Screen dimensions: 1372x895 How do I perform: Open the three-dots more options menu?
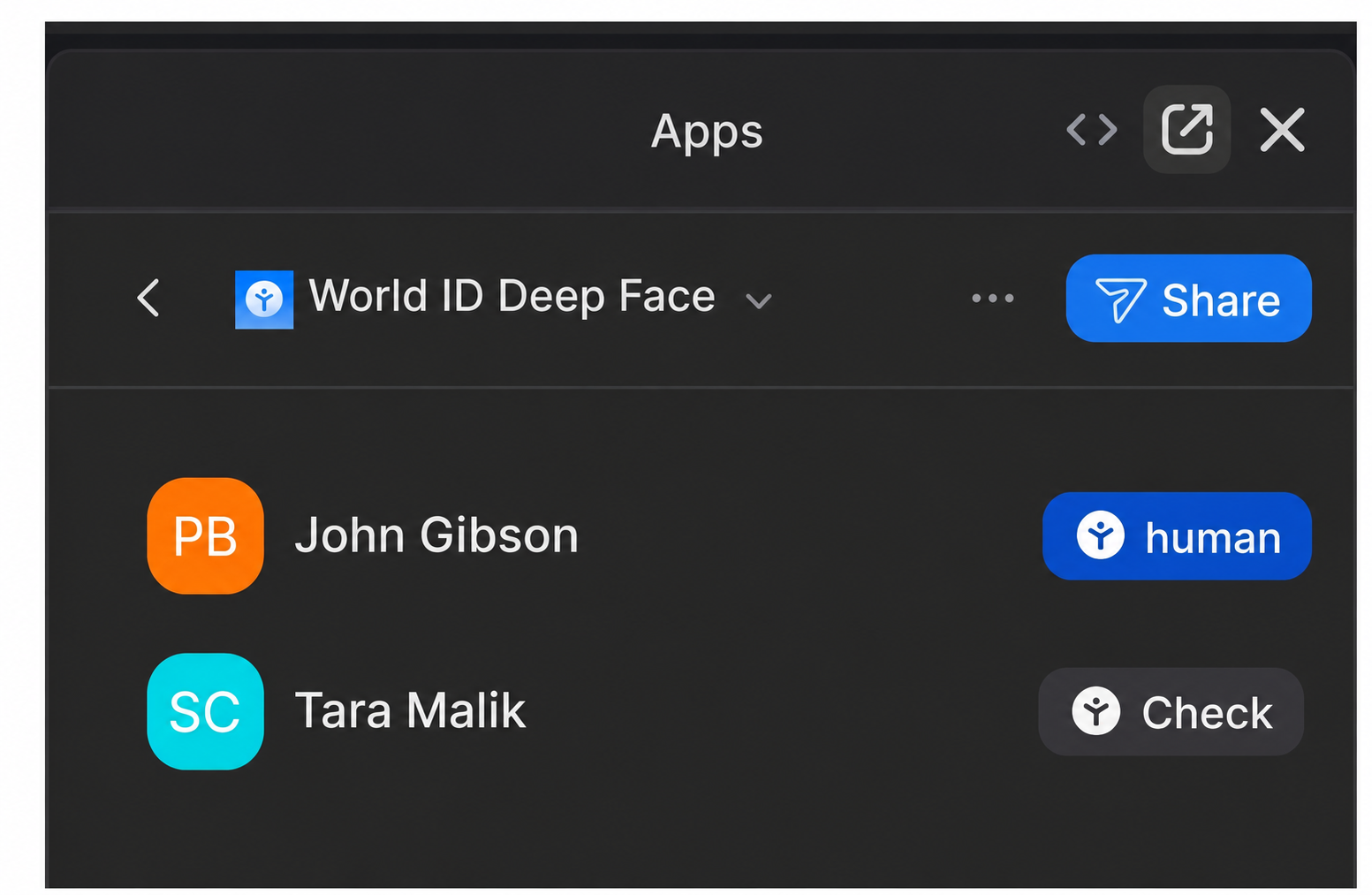[993, 299]
